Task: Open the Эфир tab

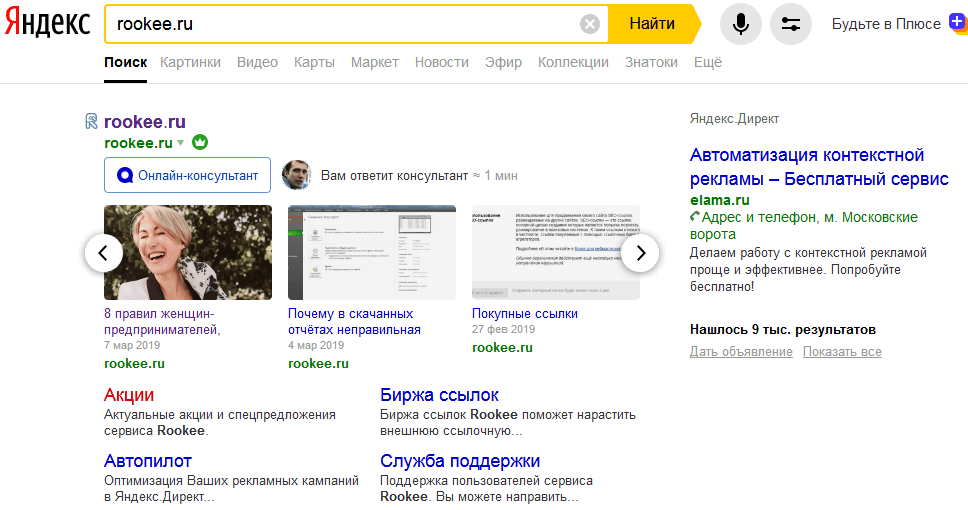Action: (503, 62)
